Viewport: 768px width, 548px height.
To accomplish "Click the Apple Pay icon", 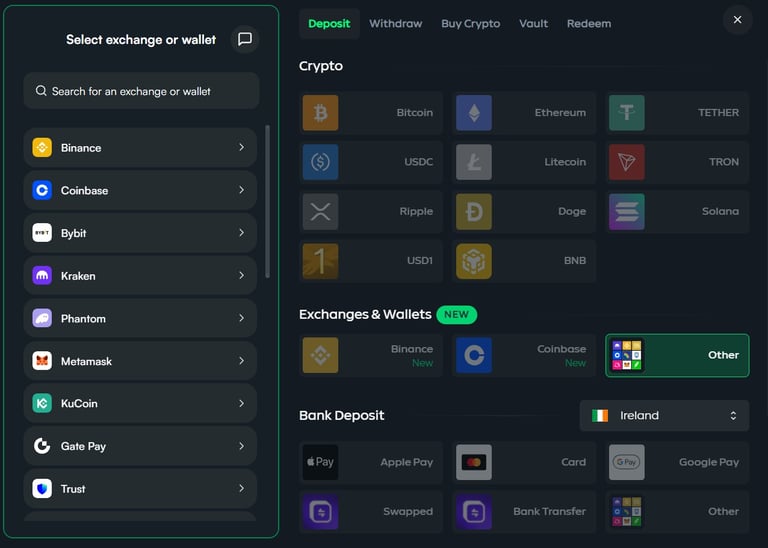I will [x=320, y=462].
